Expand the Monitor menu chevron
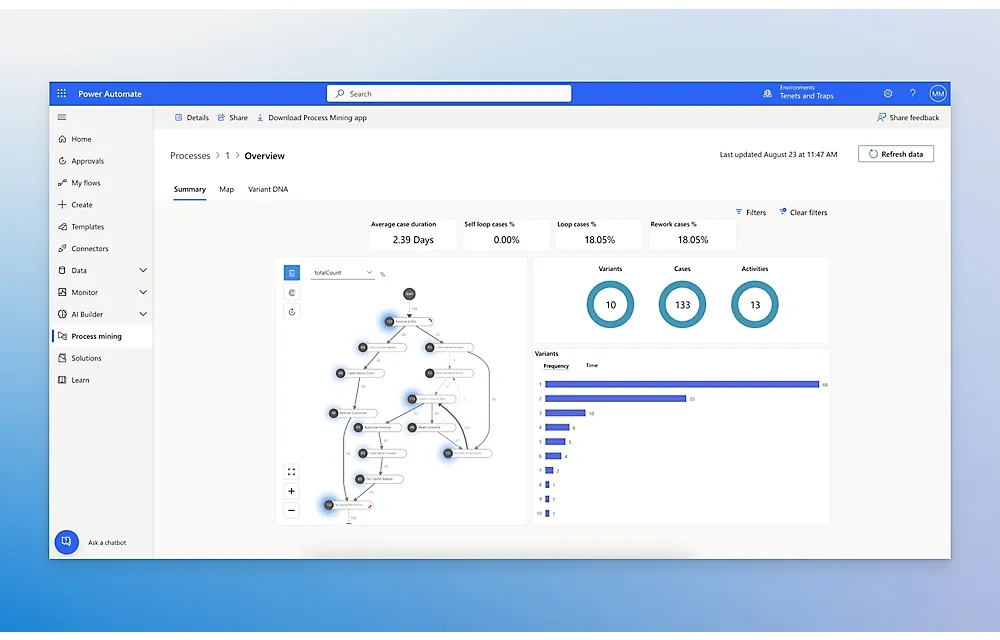The image size is (1000, 640). (143, 292)
